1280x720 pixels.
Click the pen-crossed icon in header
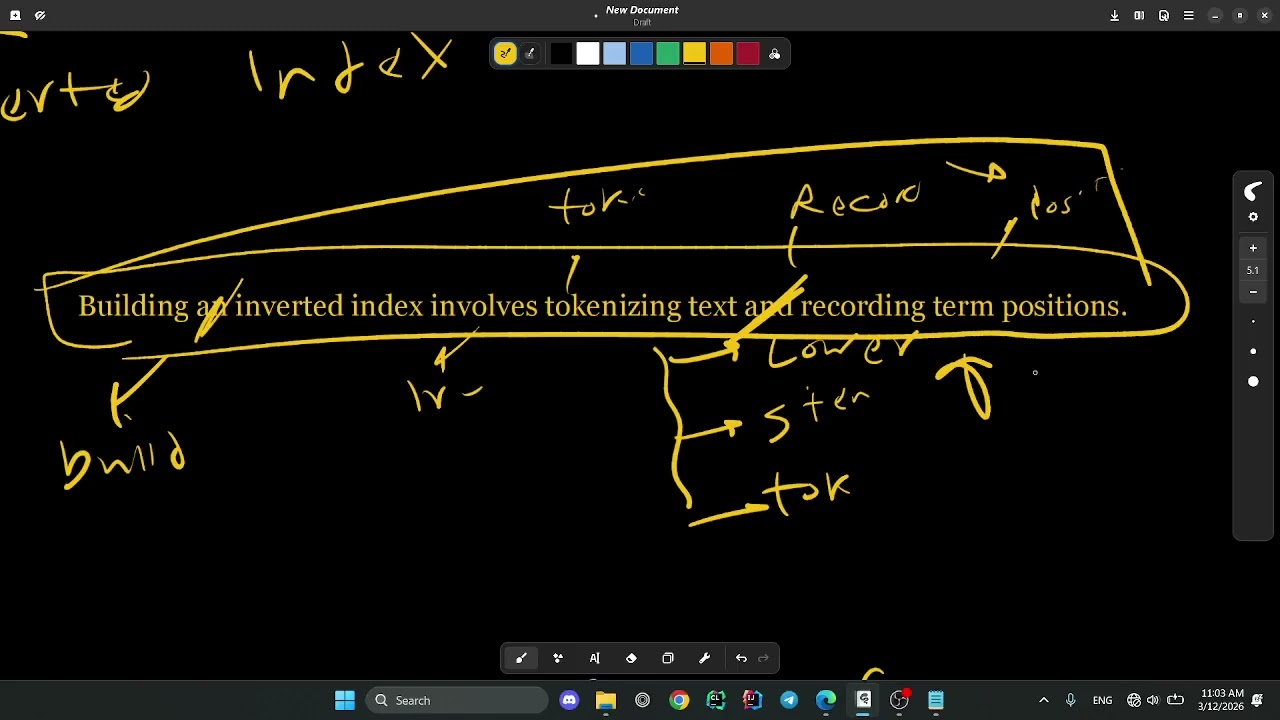(x=40, y=15)
